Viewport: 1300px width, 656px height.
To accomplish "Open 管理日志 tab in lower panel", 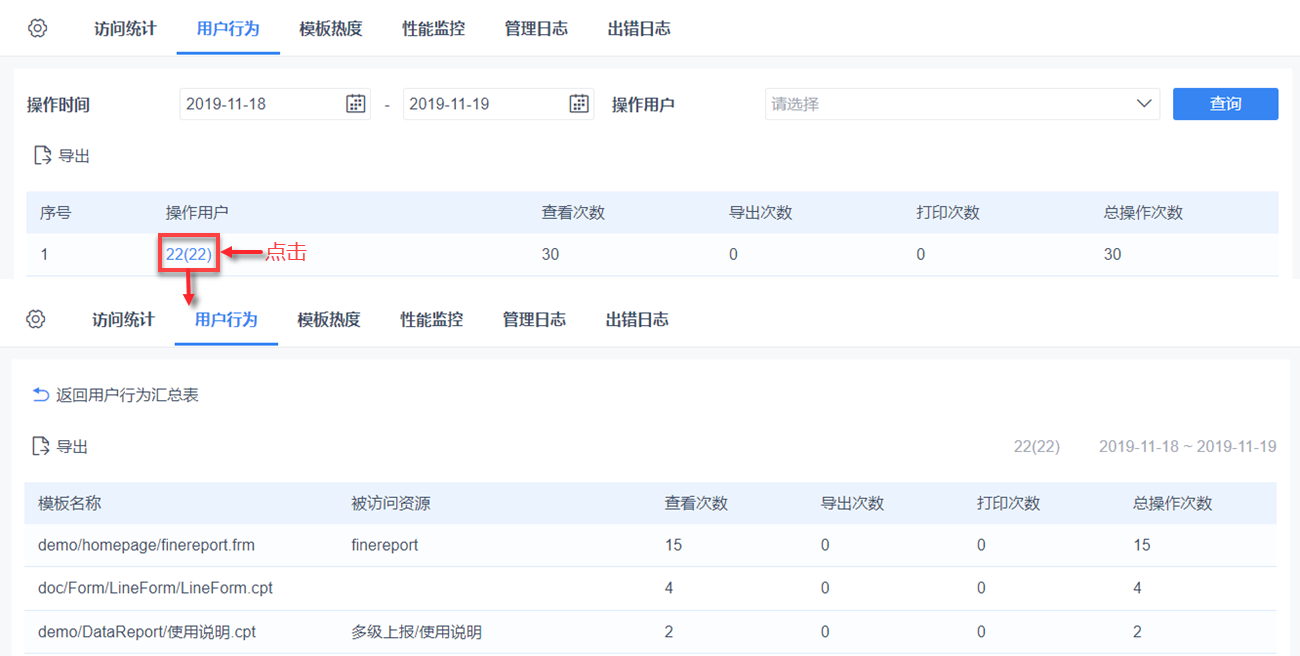I will coord(534,319).
